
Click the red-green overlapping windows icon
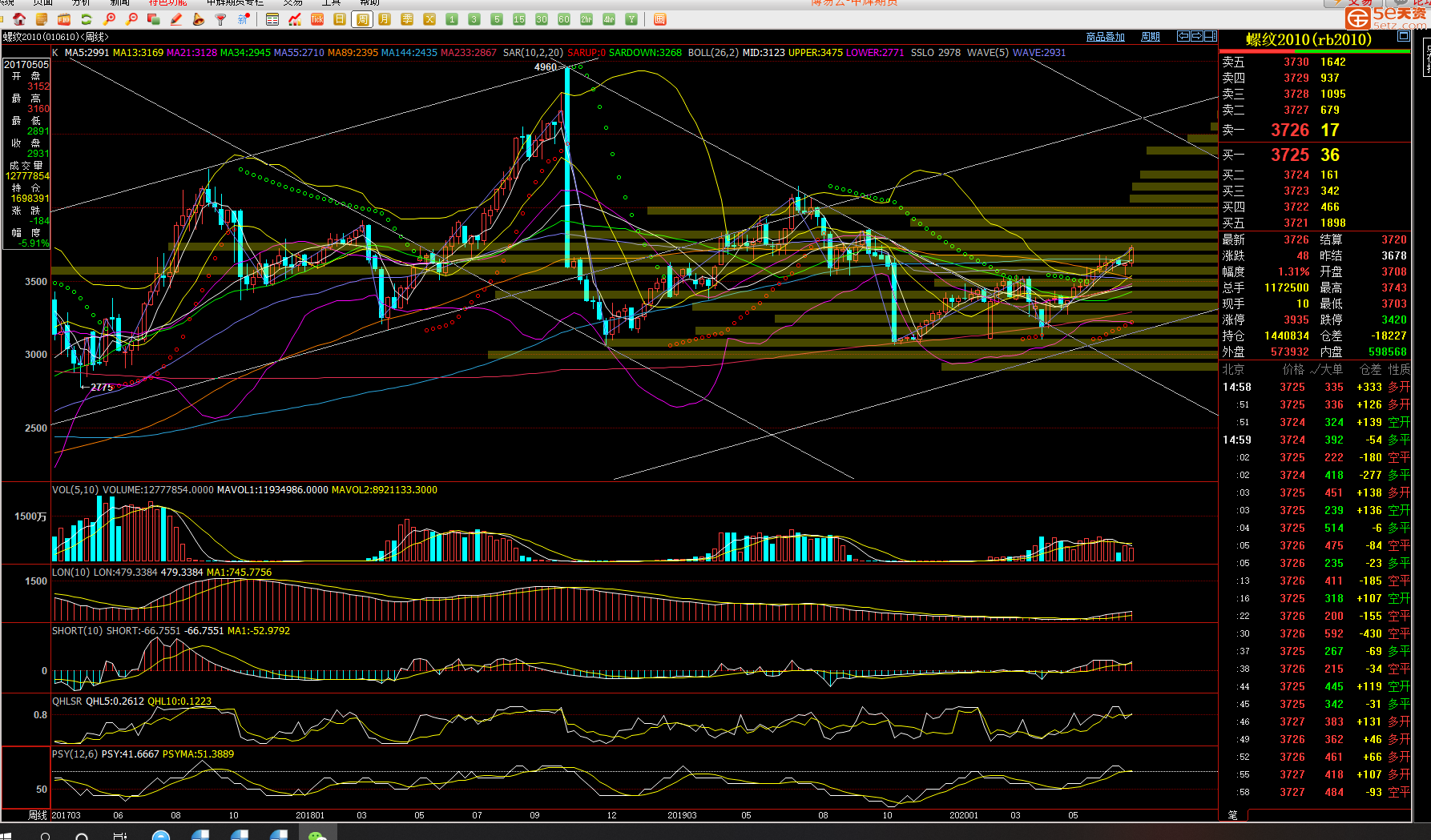coord(154,19)
